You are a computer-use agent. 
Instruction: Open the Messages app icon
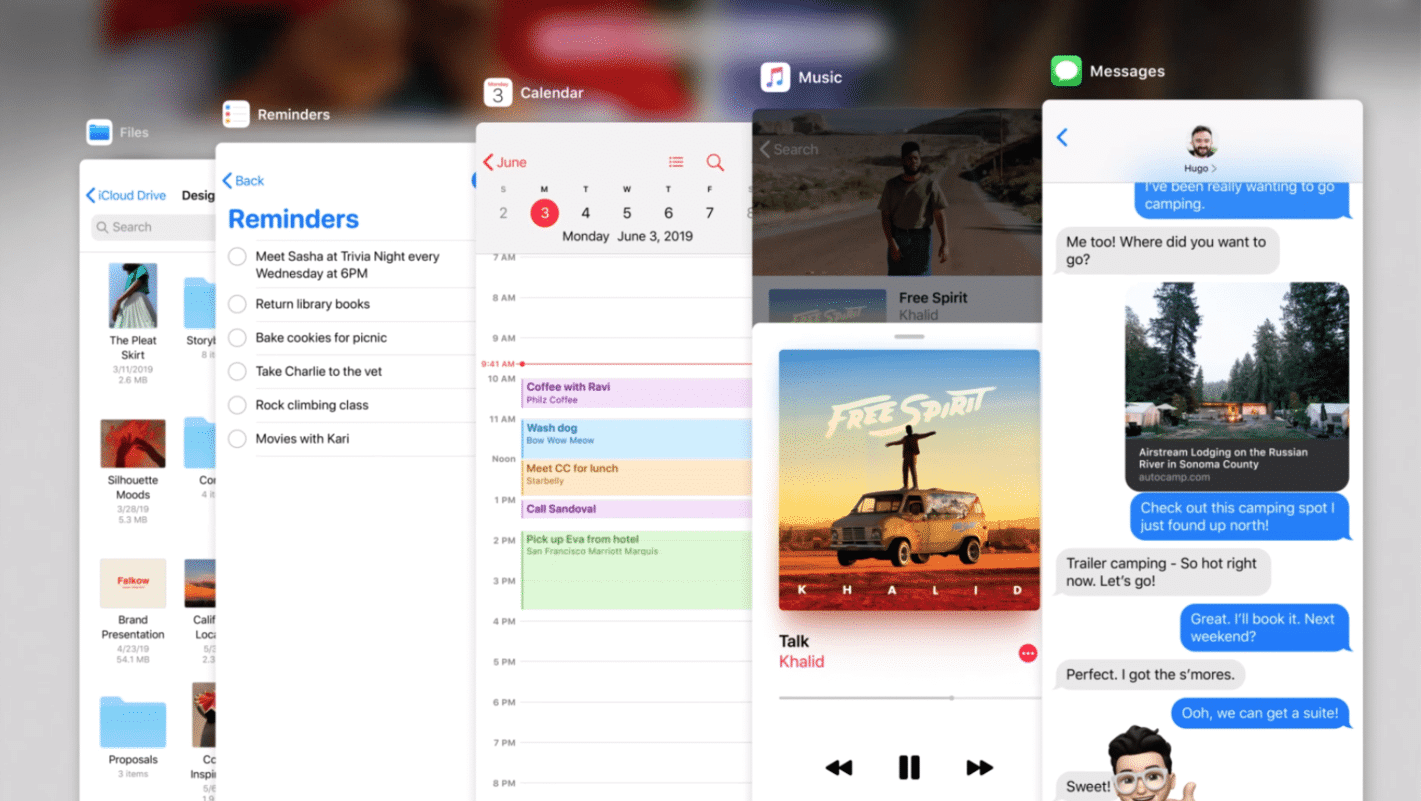pos(1066,71)
